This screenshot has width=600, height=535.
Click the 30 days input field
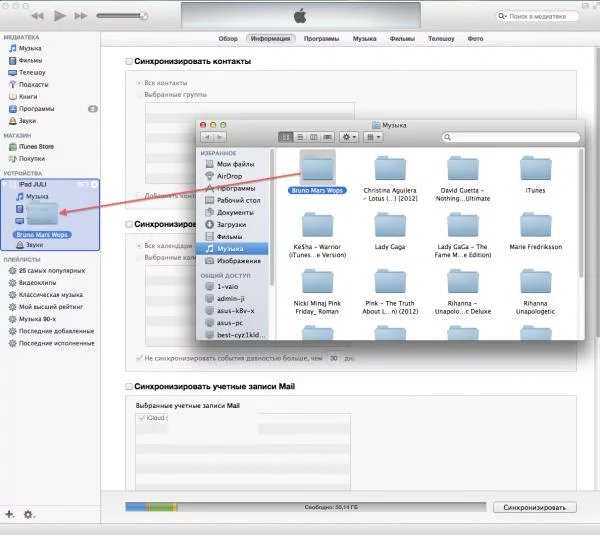334,358
